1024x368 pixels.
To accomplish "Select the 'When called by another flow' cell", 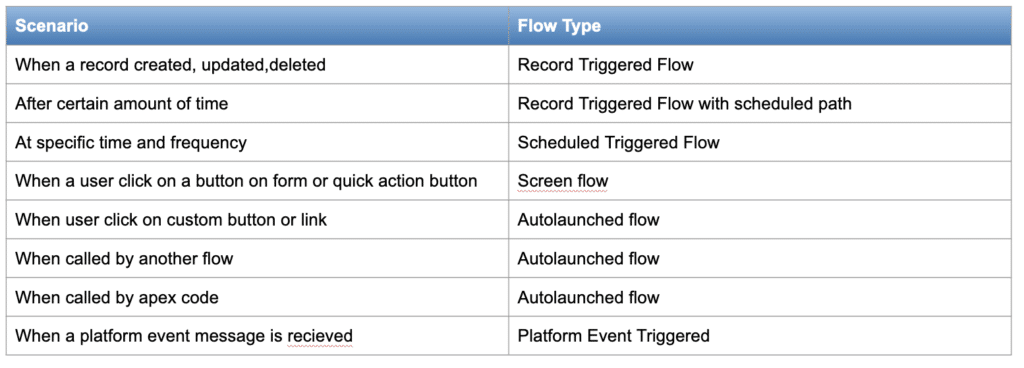I will pyautogui.click(x=257, y=258).
